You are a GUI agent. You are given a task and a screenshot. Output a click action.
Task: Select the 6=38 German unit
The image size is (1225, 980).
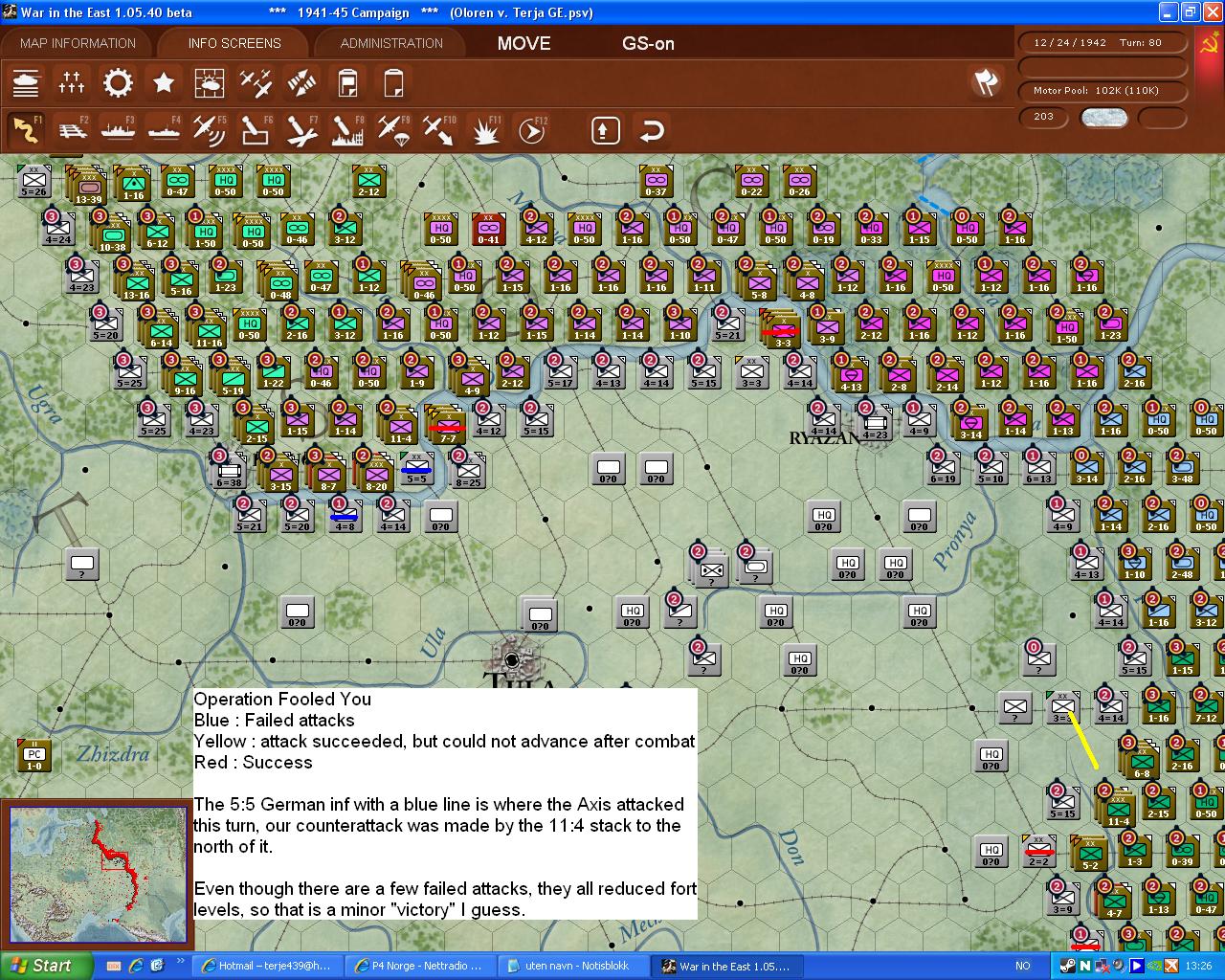point(228,471)
